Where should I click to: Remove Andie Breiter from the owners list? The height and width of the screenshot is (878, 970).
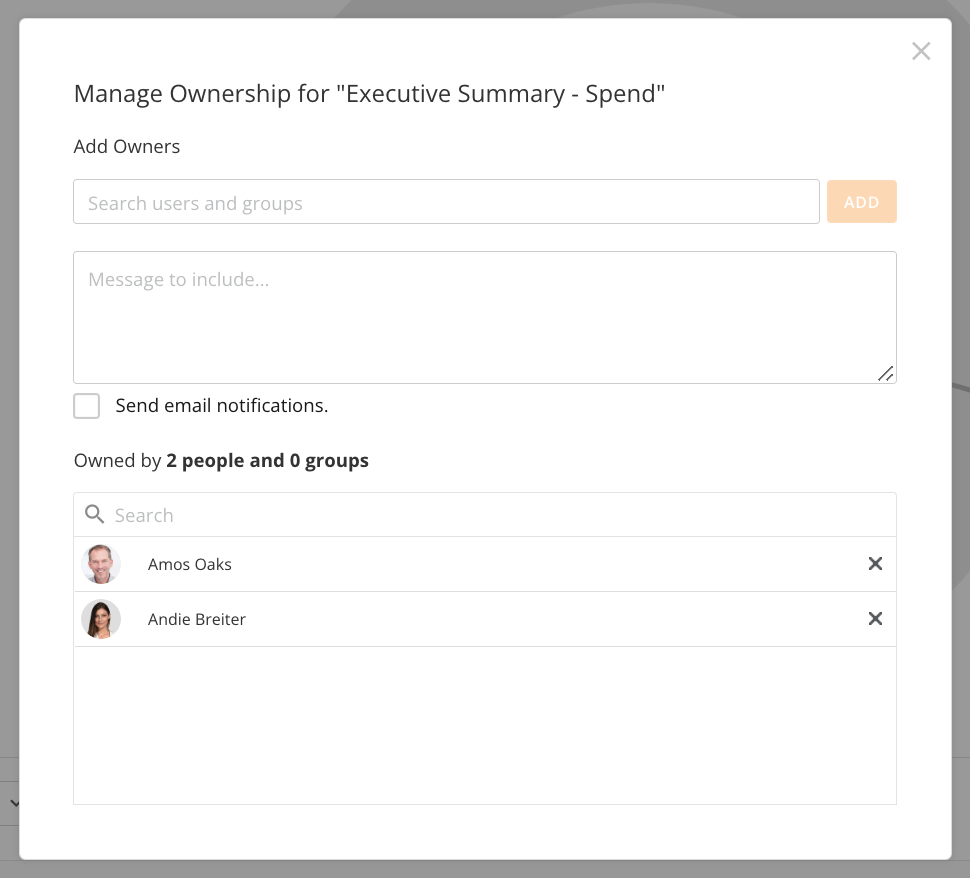[875, 619]
